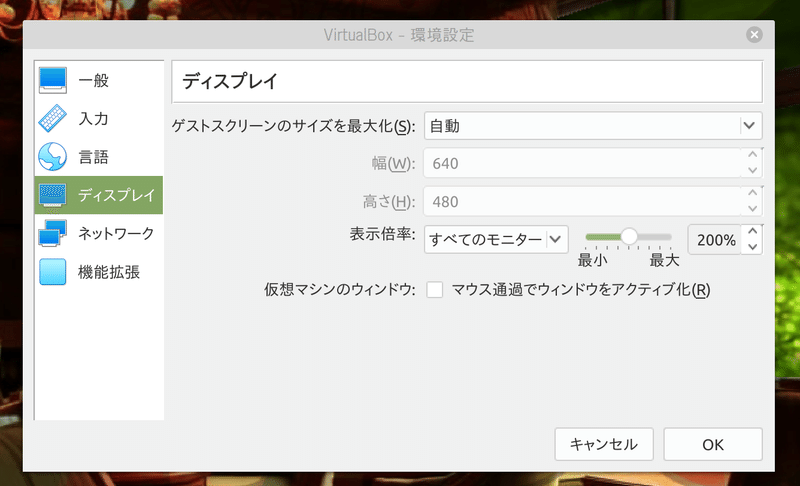
Task: Click the マウス通過でウィンドウをアクティブ化(R) label text
Action: (581, 290)
